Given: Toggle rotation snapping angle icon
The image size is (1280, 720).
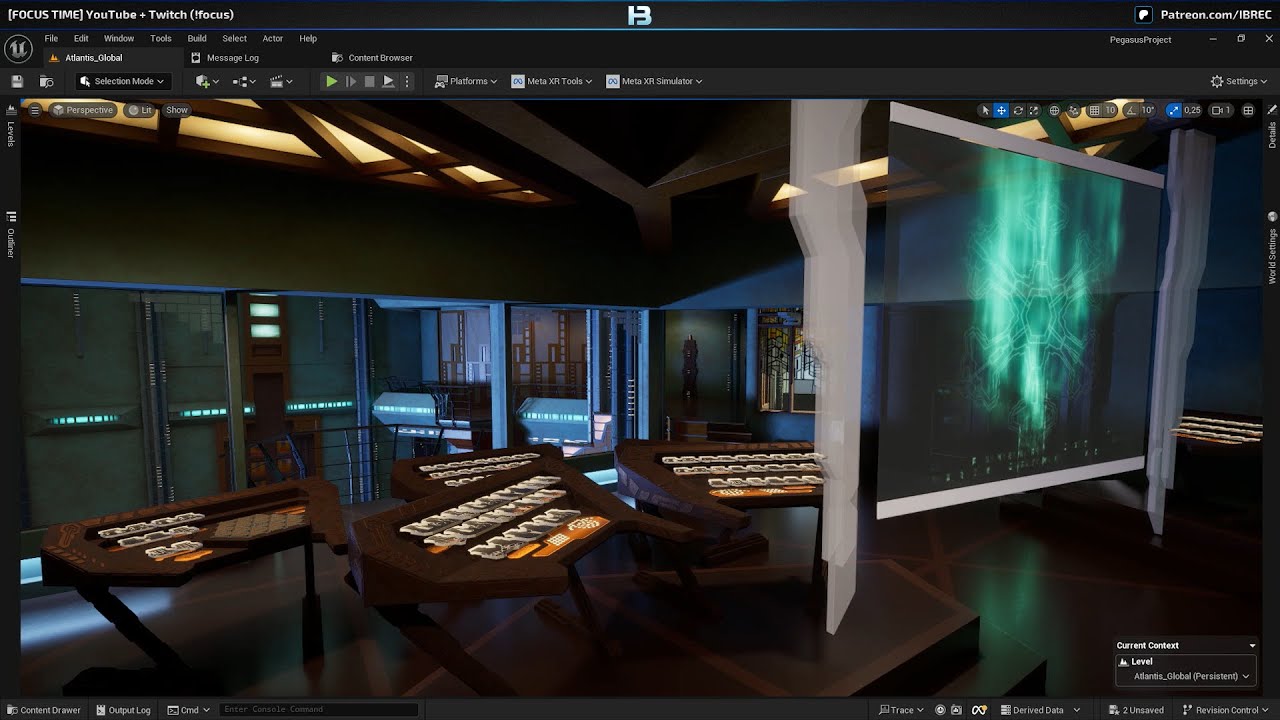Looking at the screenshot, I should tap(1132, 110).
